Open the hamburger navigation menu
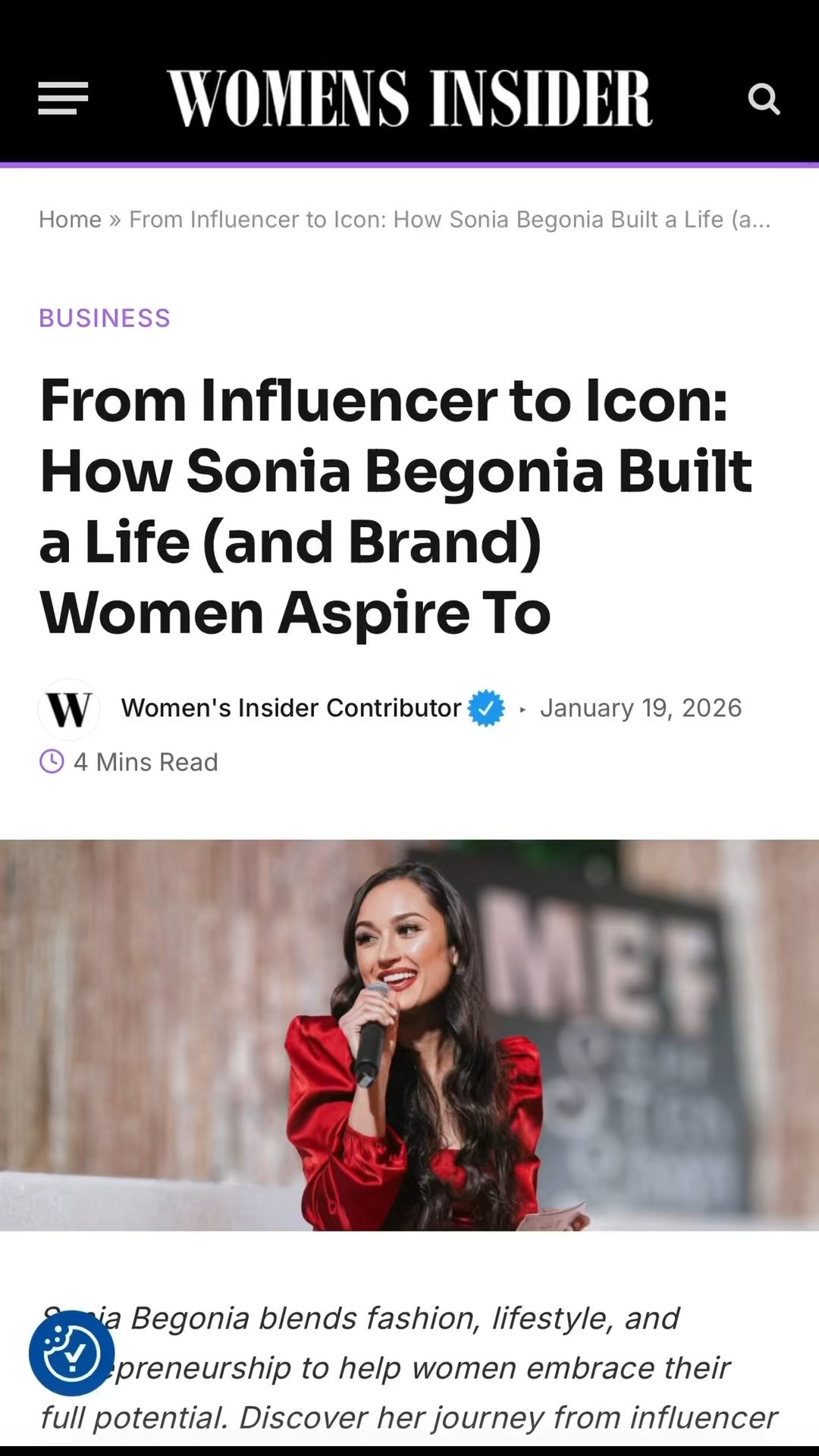The width and height of the screenshot is (819, 1456). click(62, 99)
